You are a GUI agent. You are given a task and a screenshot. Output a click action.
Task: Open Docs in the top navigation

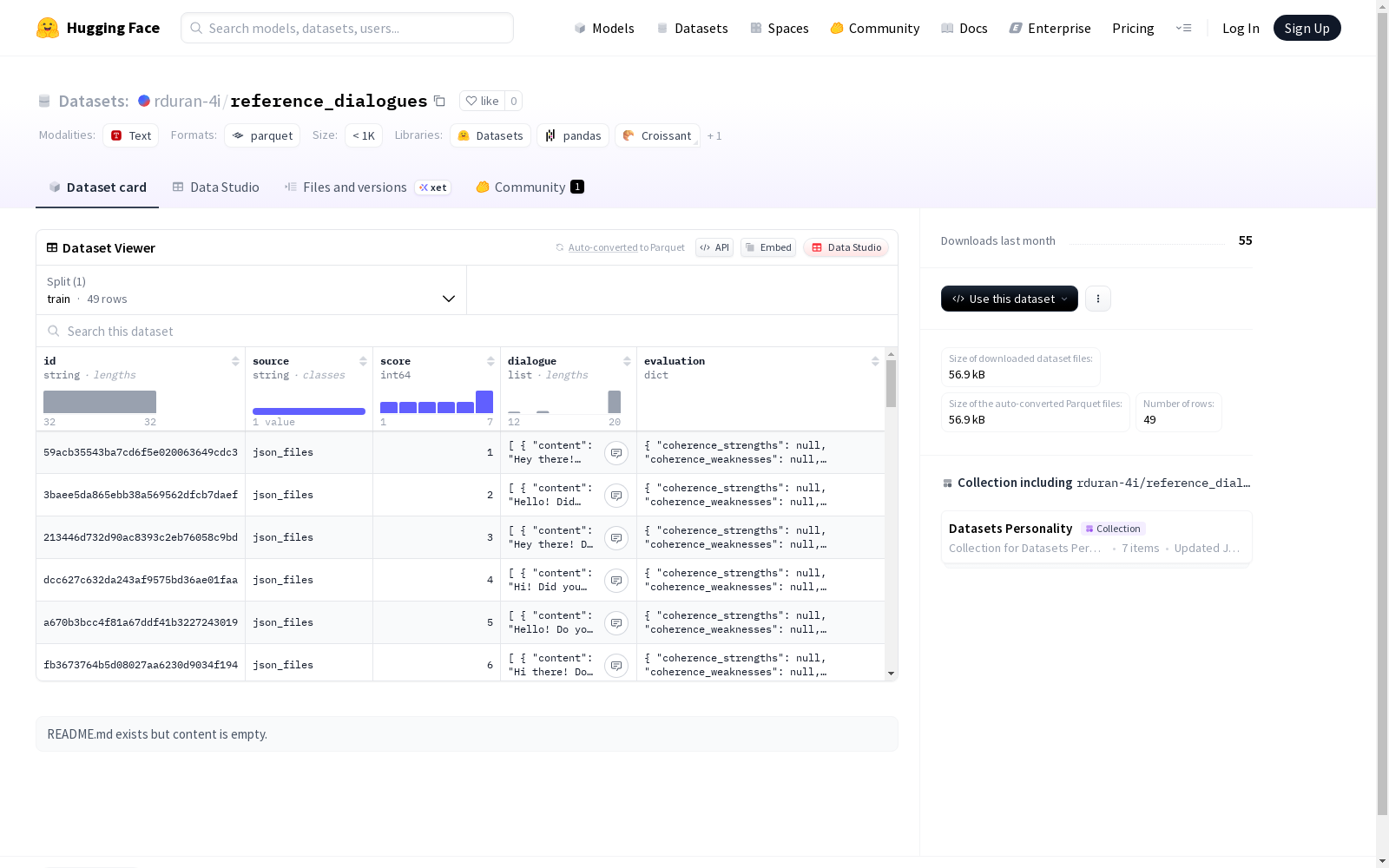click(x=964, y=28)
